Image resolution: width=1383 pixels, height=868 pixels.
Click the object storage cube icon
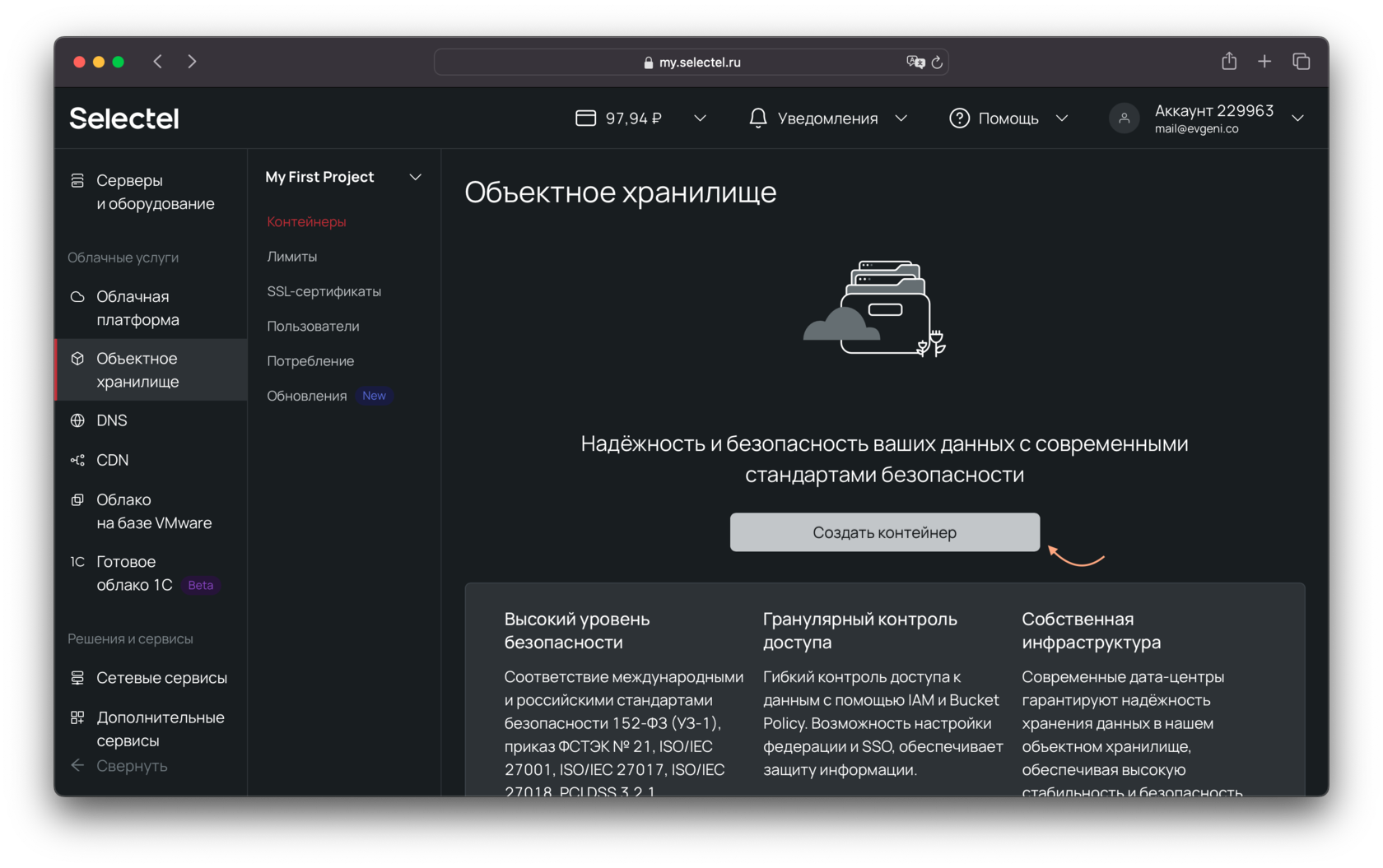[x=77, y=359]
